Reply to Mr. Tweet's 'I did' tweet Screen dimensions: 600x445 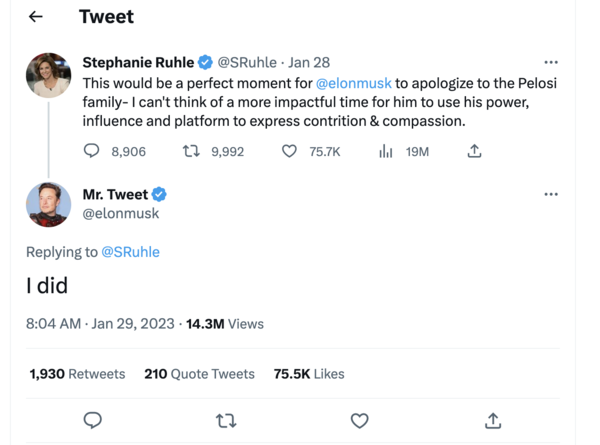(x=92, y=420)
